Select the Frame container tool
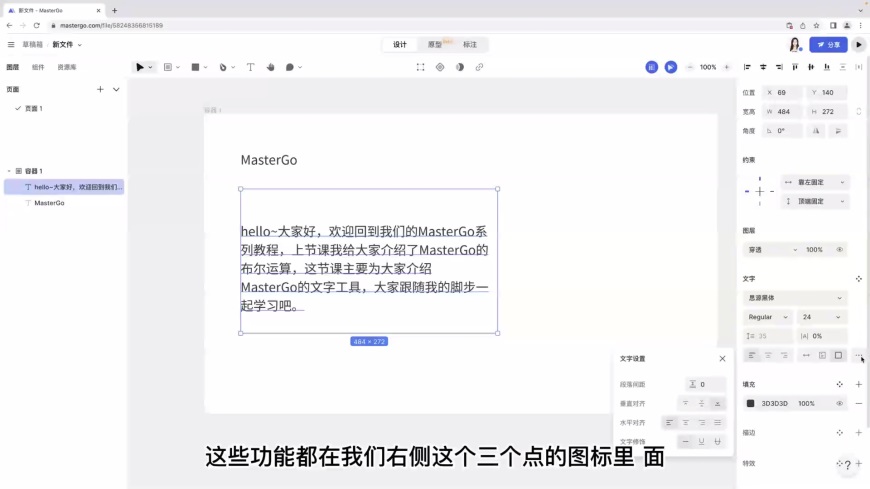The width and height of the screenshot is (870, 489). tap(168, 67)
